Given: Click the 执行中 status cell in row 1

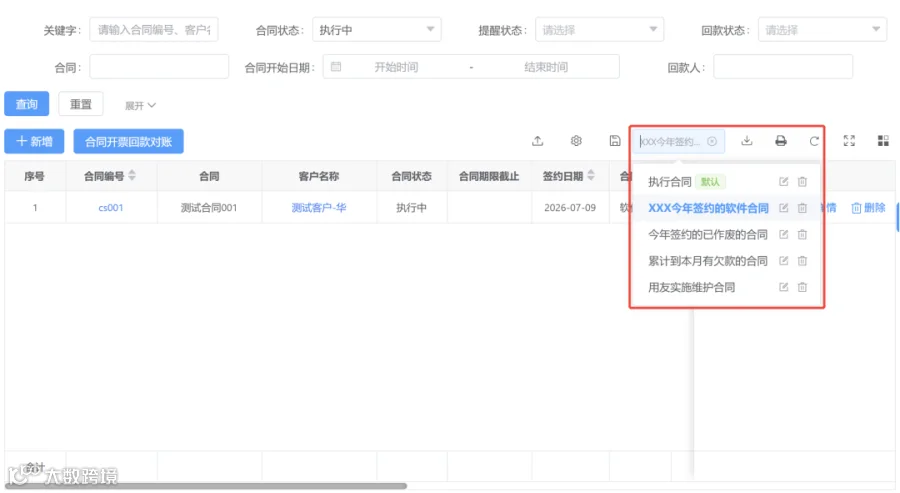Looking at the screenshot, I should (x=412, y=208).
